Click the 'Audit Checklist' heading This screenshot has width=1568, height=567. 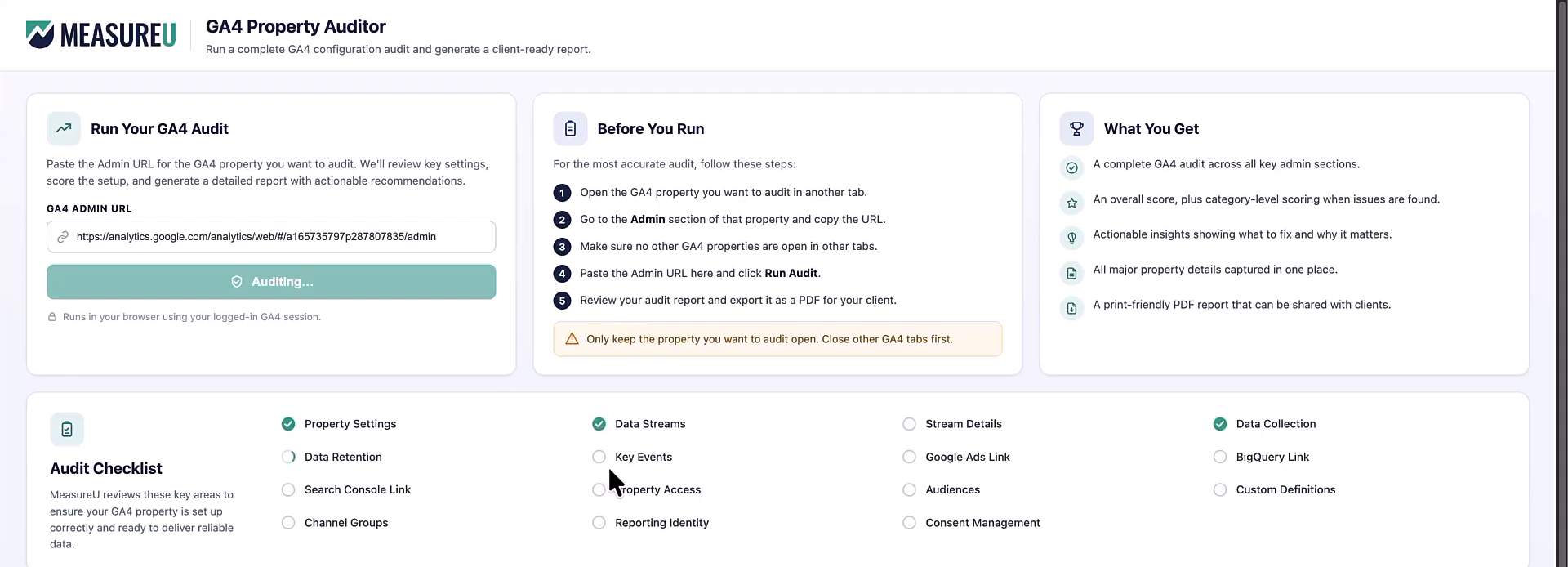106,468
